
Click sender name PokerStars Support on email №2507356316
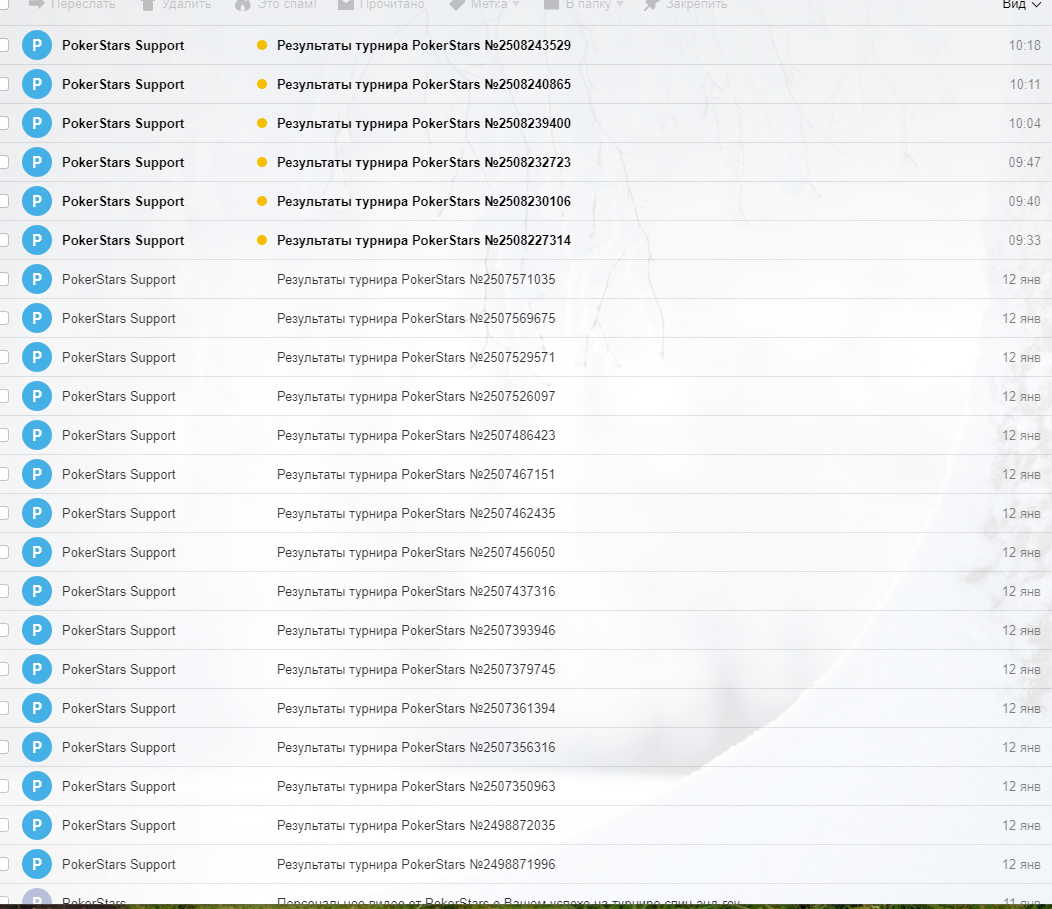pyautogui.click(x=119, y=747)
